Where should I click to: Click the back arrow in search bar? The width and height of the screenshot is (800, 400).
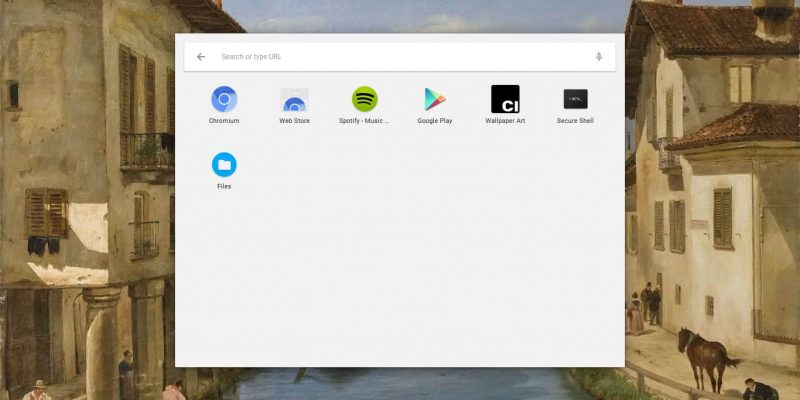201,57
